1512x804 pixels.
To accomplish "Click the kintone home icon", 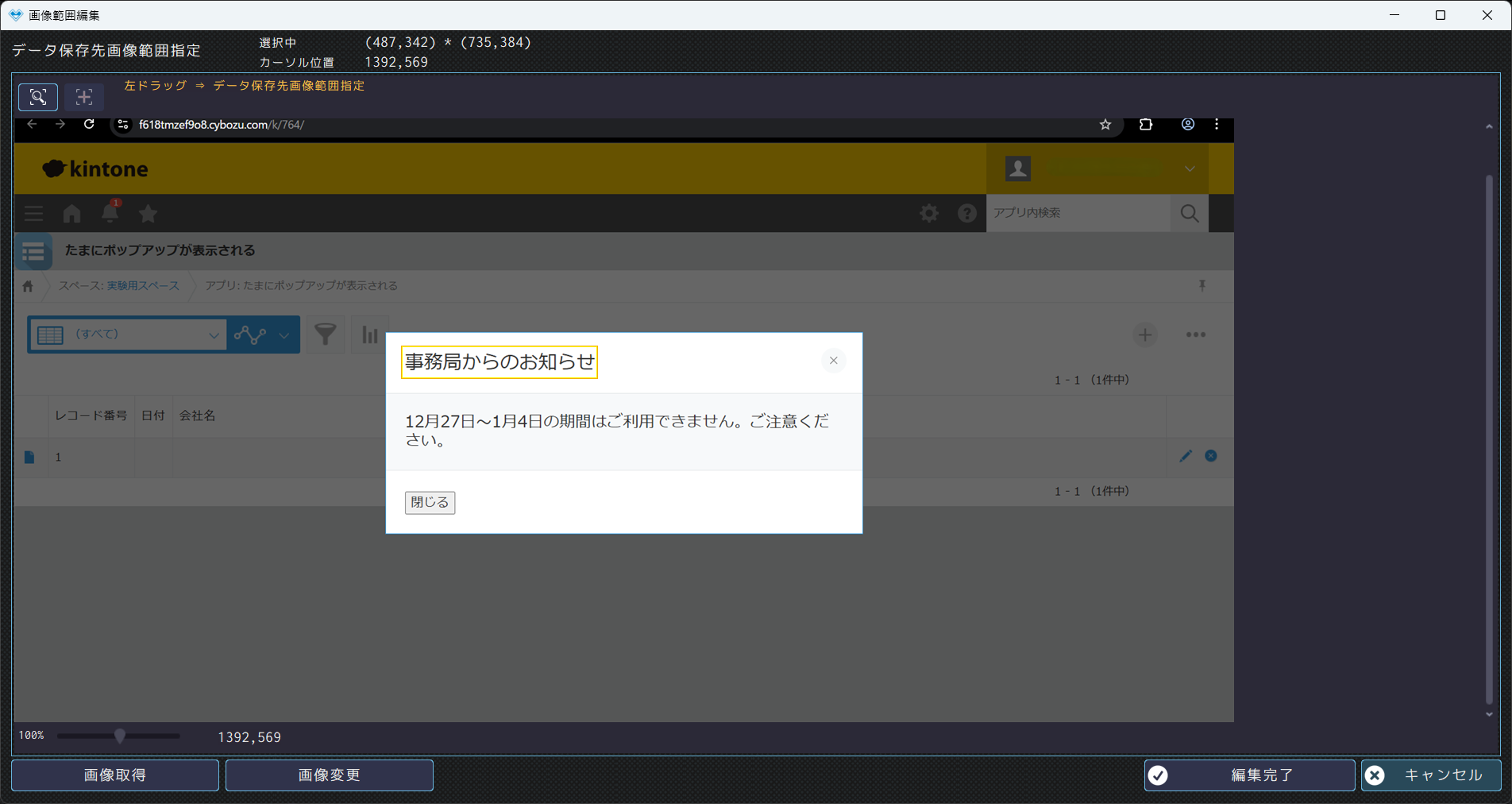I will (x=71, y=213).
